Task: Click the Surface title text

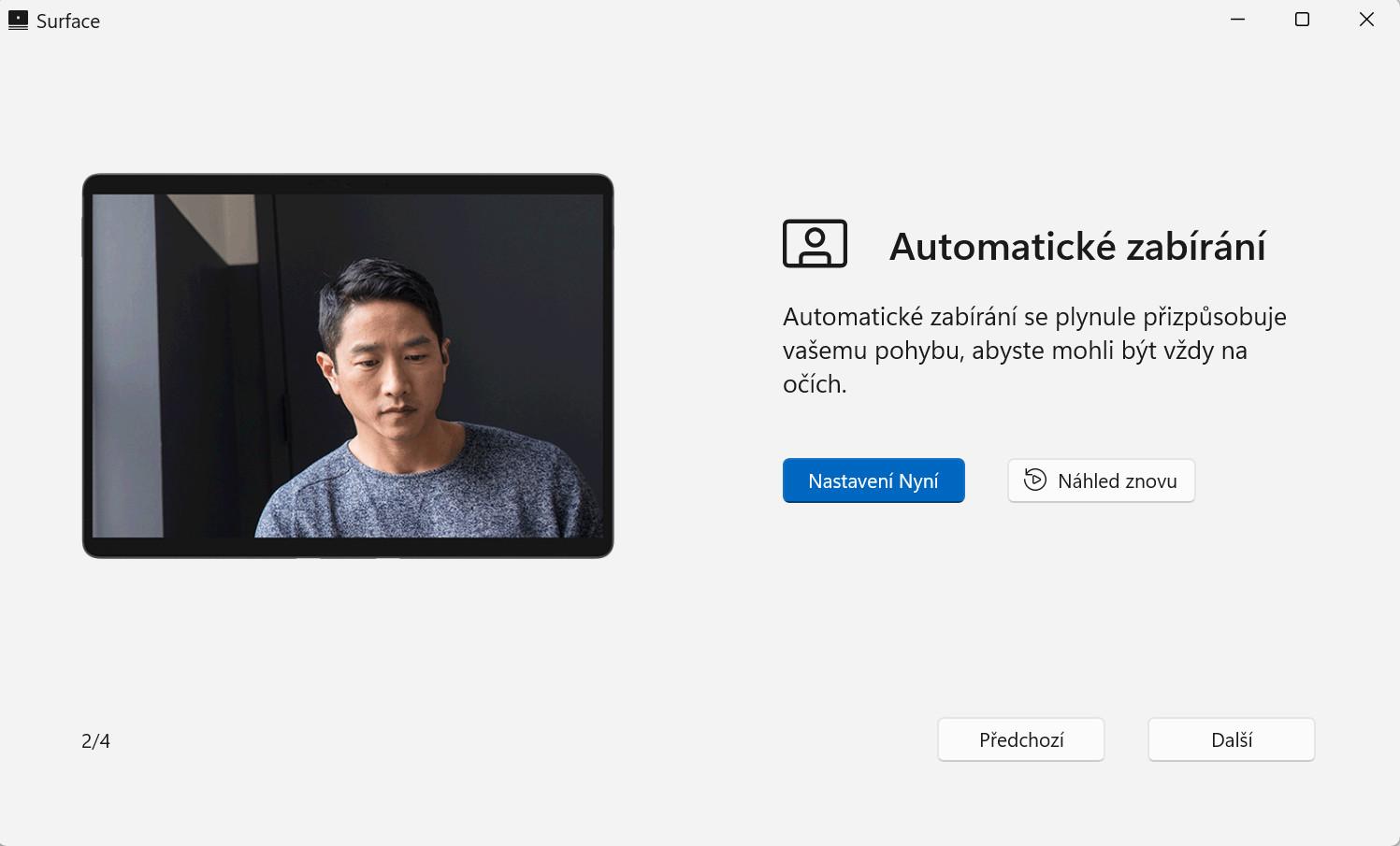Action: click(x=68, y=22)
